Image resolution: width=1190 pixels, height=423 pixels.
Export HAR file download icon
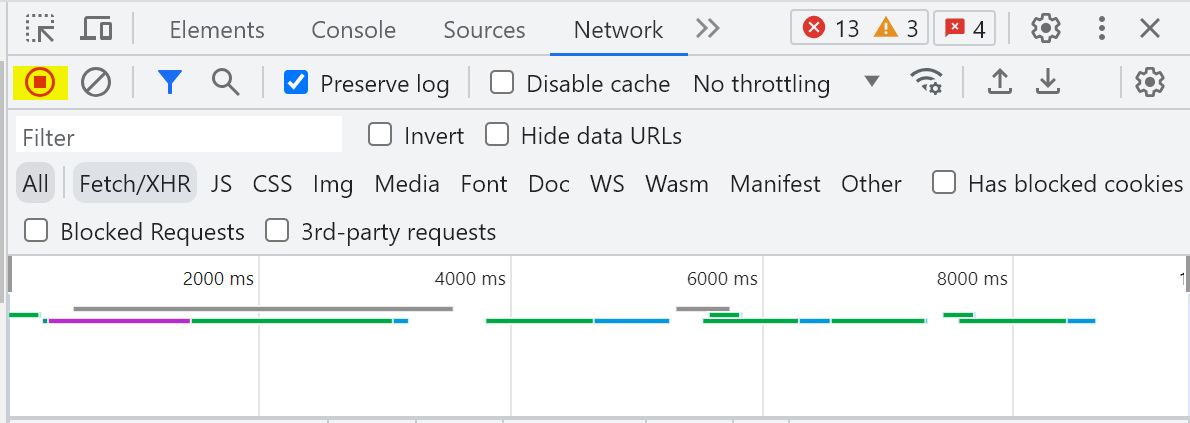pos(1048,82)
